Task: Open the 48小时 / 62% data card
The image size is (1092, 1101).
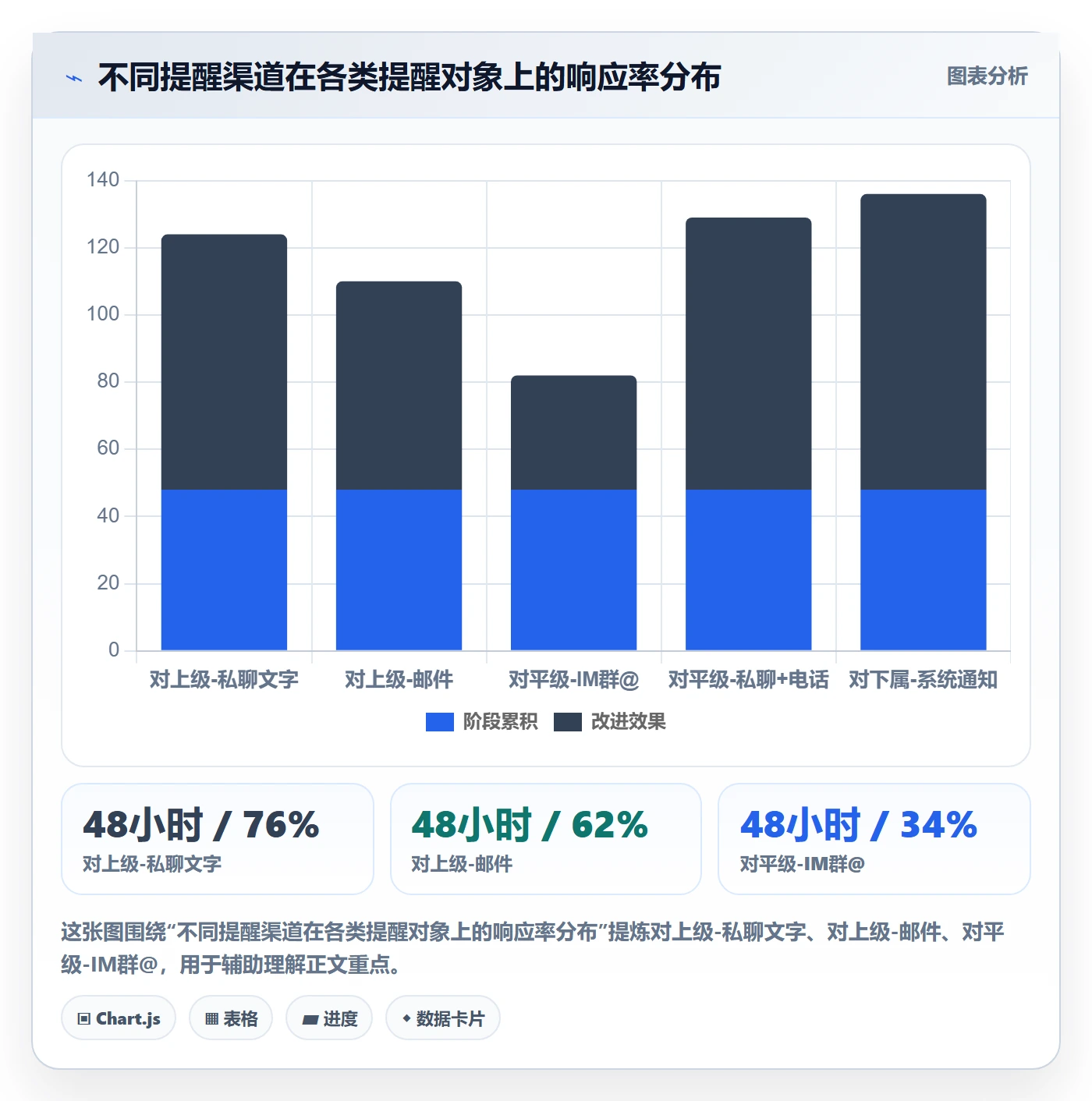Action: (x=546, y=839)
